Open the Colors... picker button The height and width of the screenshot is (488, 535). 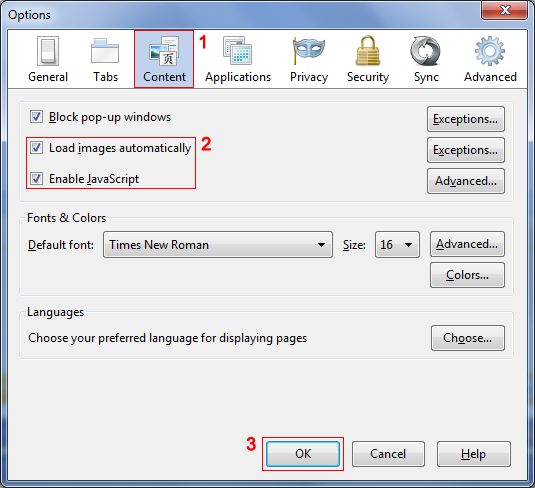[x=467, y=275]
